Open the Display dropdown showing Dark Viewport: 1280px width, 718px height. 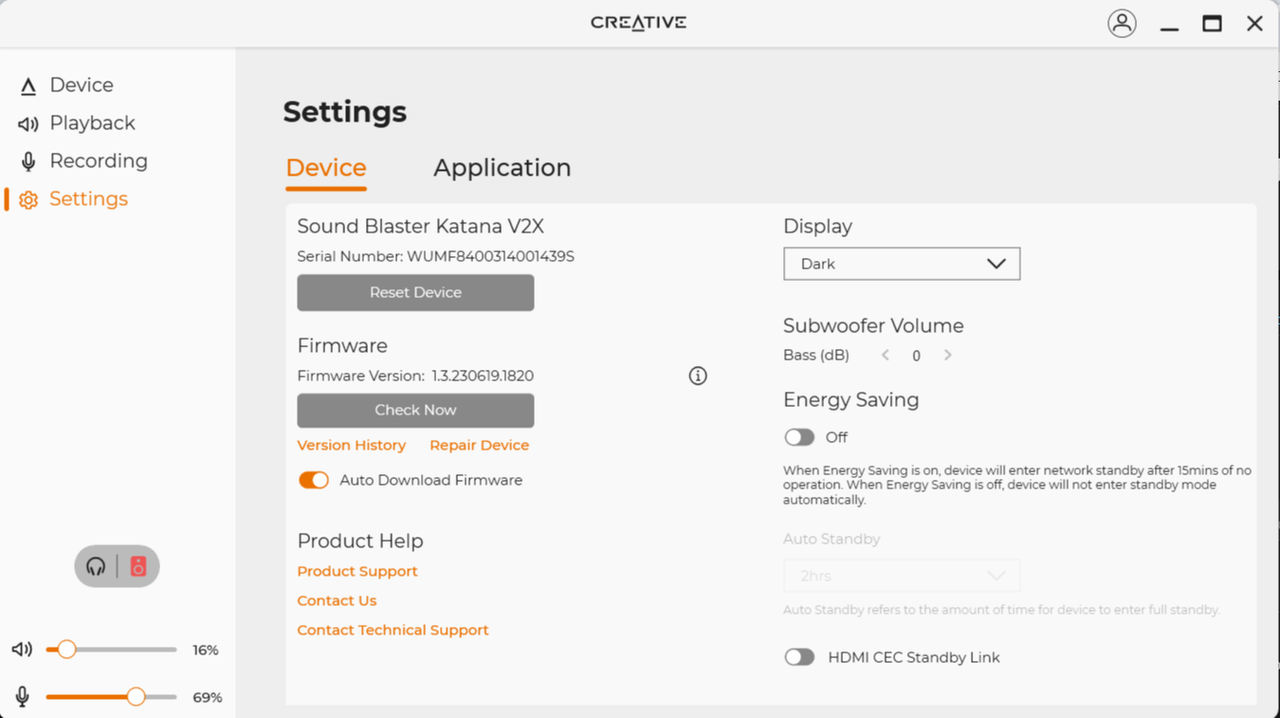(x=901, y=264)
